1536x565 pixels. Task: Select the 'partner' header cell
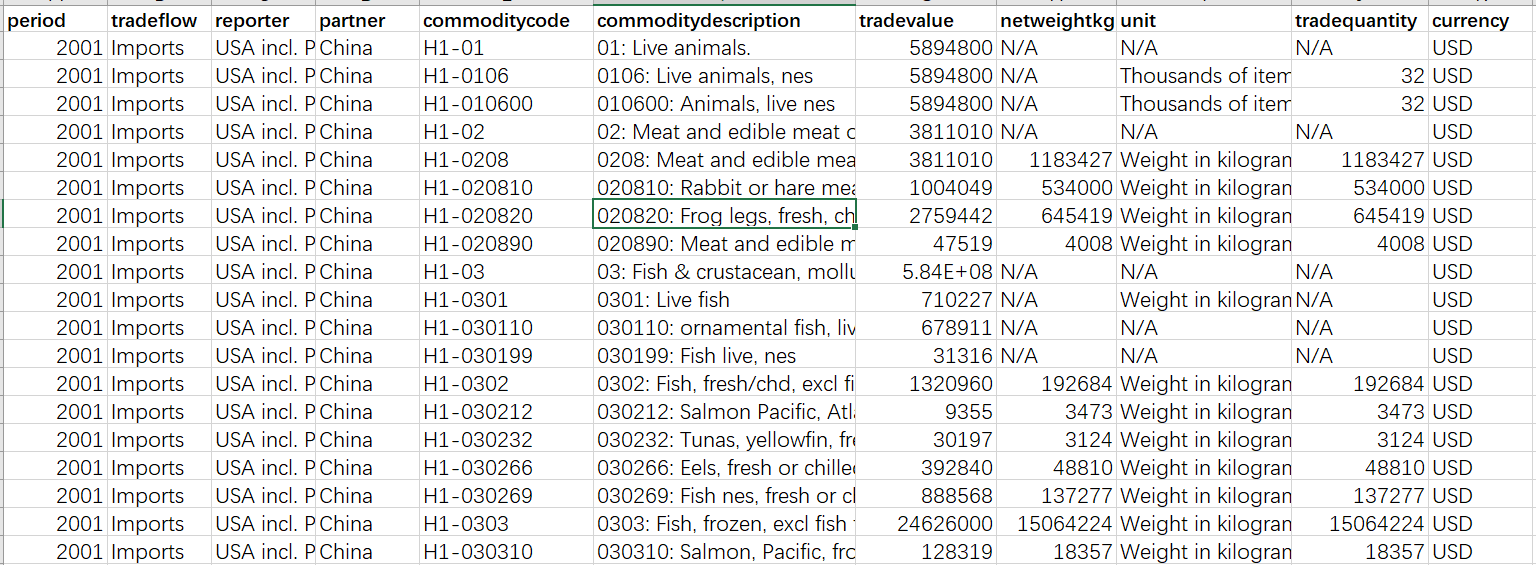point(367,21)
